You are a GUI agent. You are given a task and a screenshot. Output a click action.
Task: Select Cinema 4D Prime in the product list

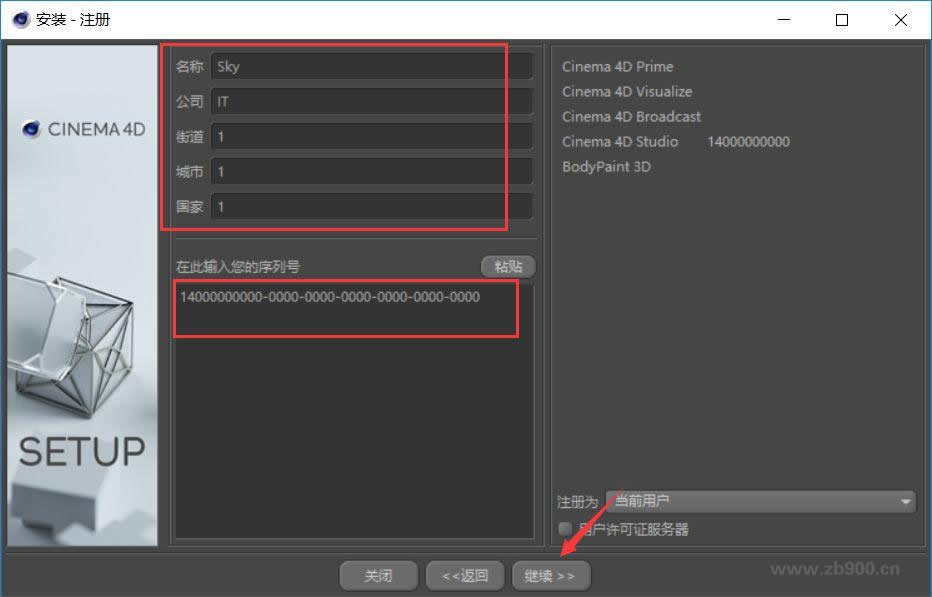pyautogui.click(x=617, y=66)
